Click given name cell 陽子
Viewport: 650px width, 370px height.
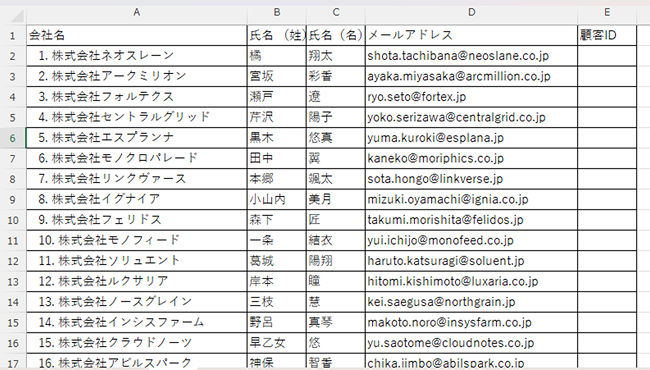[336, 117]
